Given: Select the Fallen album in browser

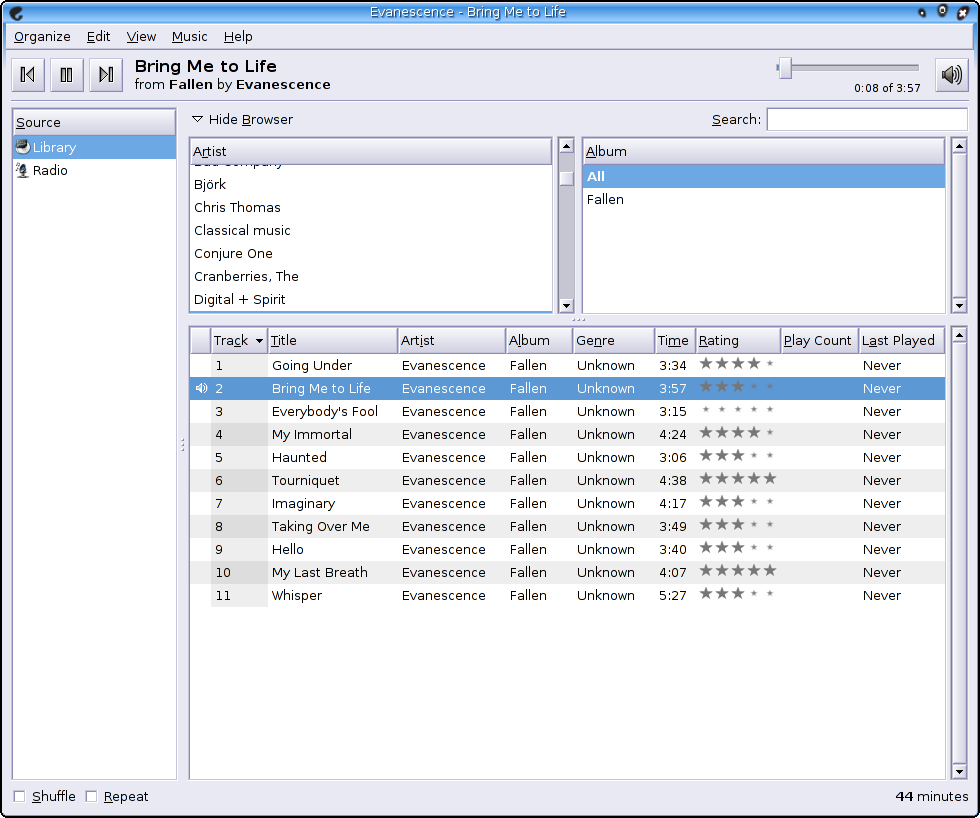Looking at the screenshot, I should coord(605,199).
